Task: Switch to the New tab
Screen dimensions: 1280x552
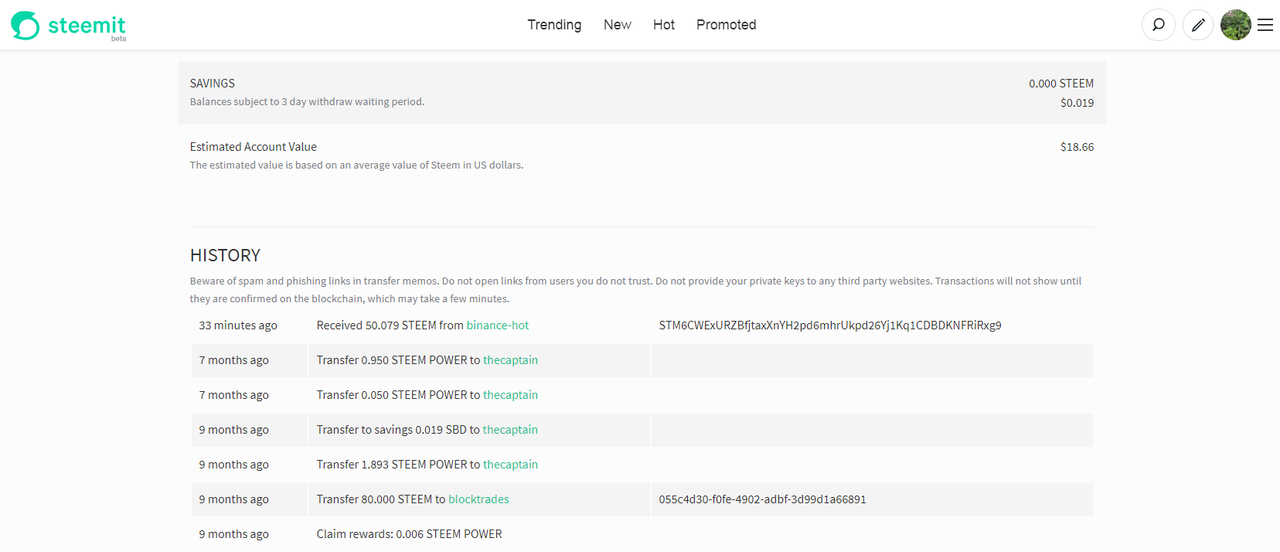Action: click(x=617, y=25)
